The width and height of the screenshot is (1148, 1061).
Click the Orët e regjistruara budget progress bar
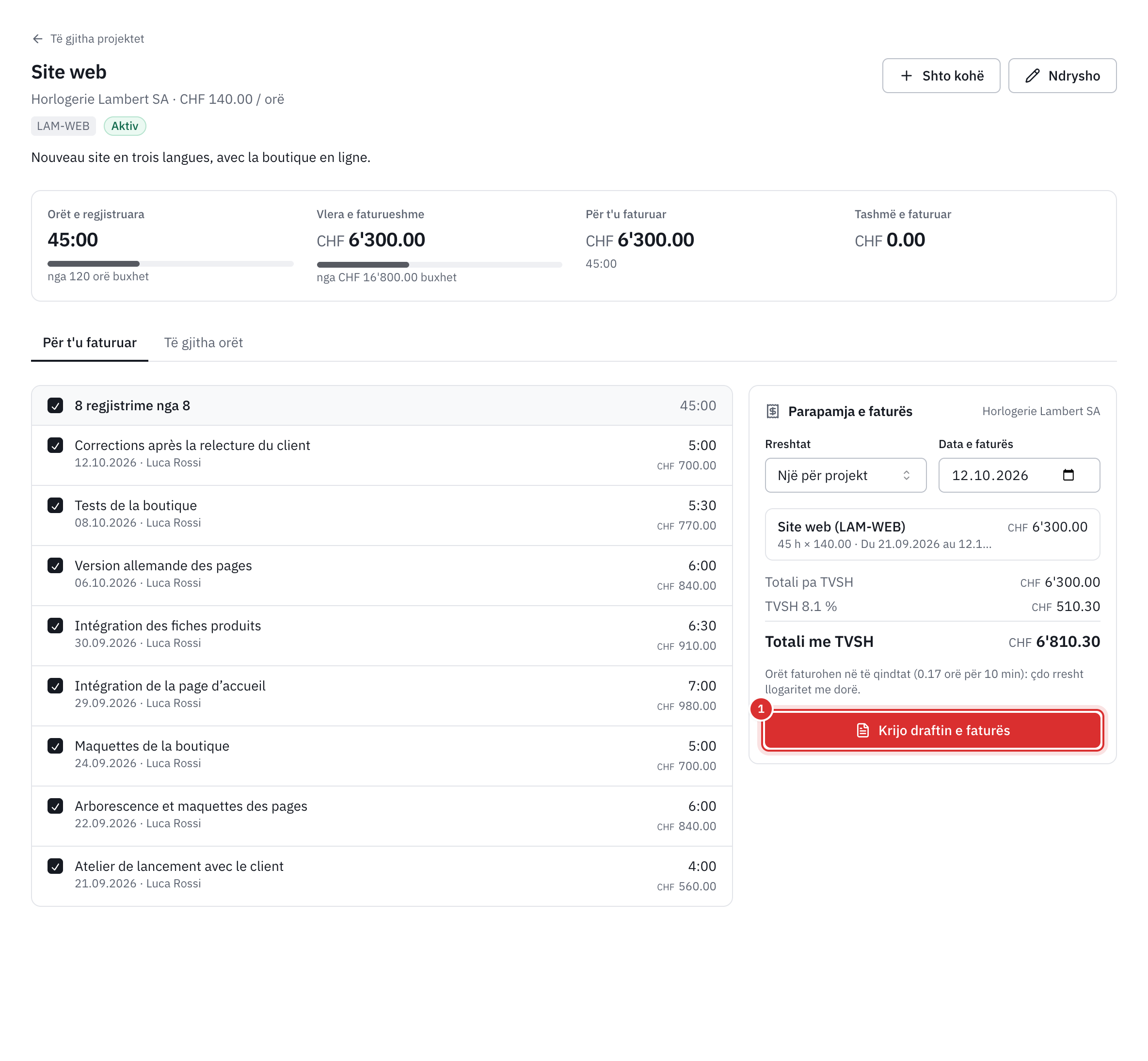point(171,263)
